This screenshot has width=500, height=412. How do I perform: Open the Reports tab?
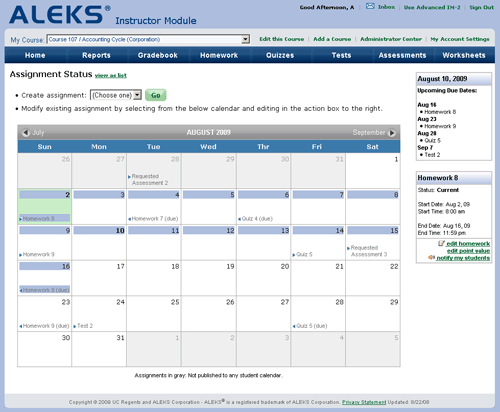coord(96,55)
